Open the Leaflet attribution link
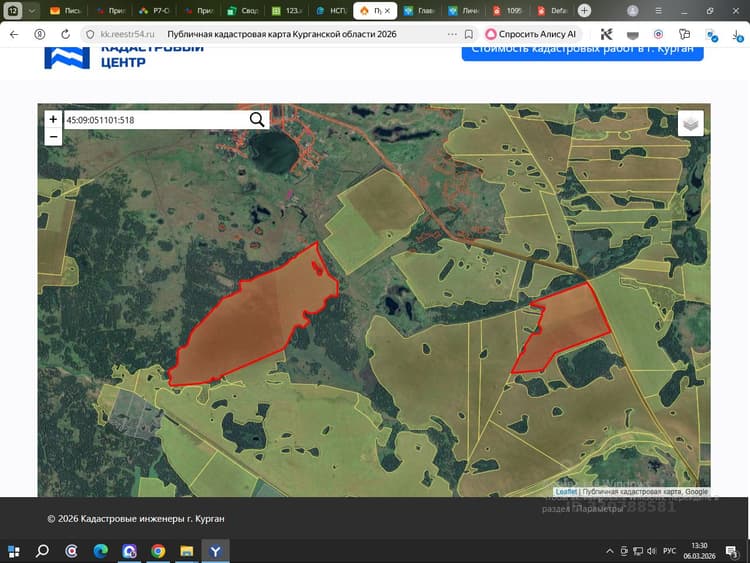The image size is (750, 563). (x=566, y=491)
